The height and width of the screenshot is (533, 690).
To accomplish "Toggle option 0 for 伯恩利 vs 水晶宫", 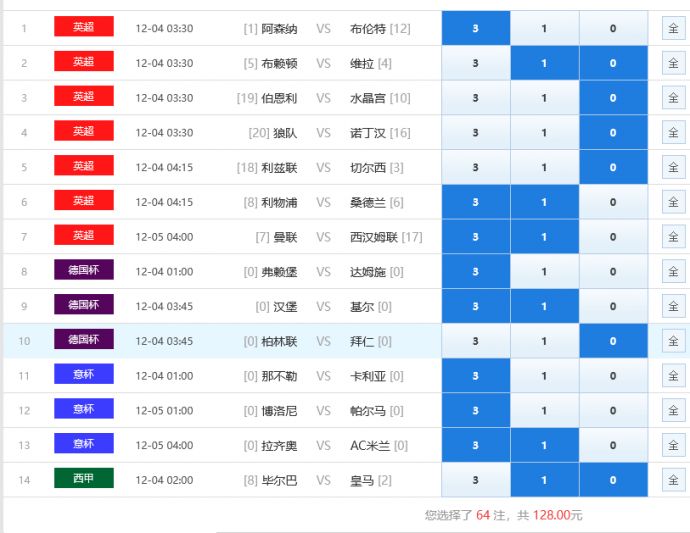I will 613,98.
